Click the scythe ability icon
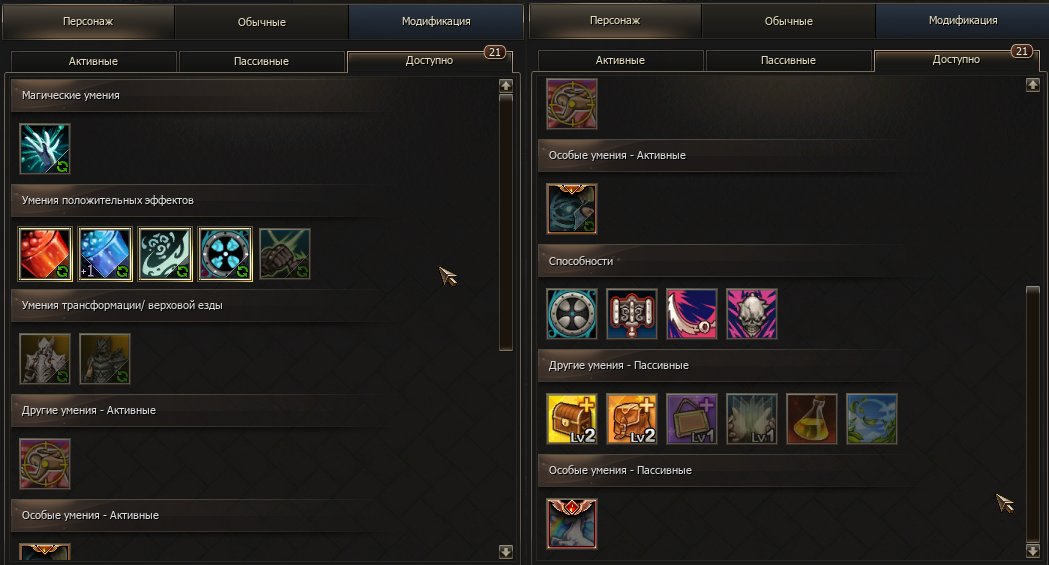This screenshot has height=565, width=1049. 692,314
